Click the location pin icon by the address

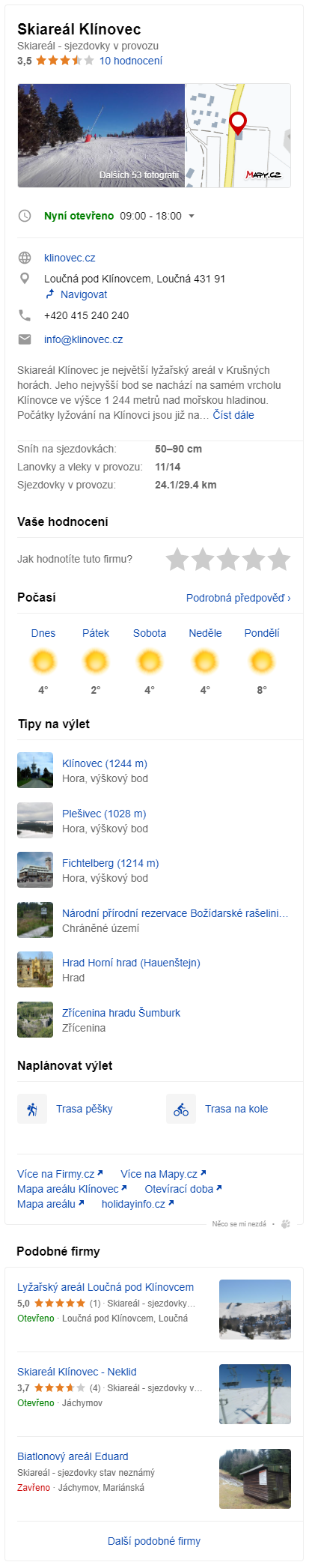pyautogui.click(x=25, y=279)
